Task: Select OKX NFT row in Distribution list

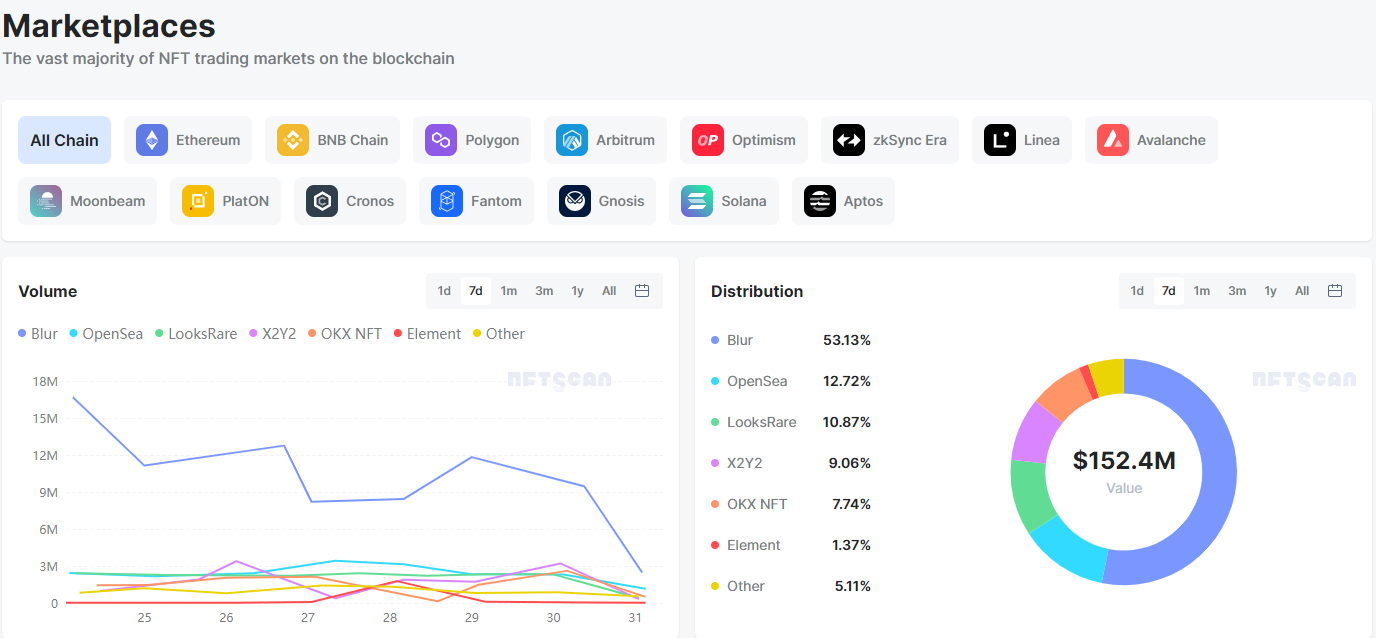Action: point(791,504)
